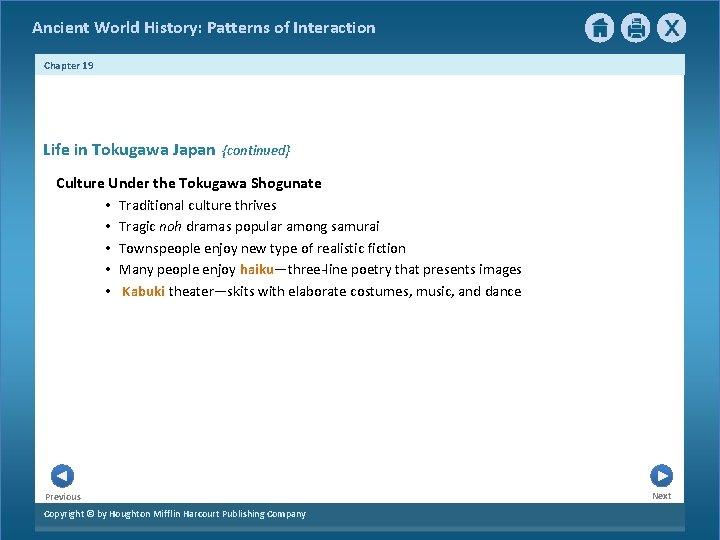Click the Houghton Mifflin Harcourt copyright notice
The width and height of the screenshot is (720, 540).
[175, 514]
